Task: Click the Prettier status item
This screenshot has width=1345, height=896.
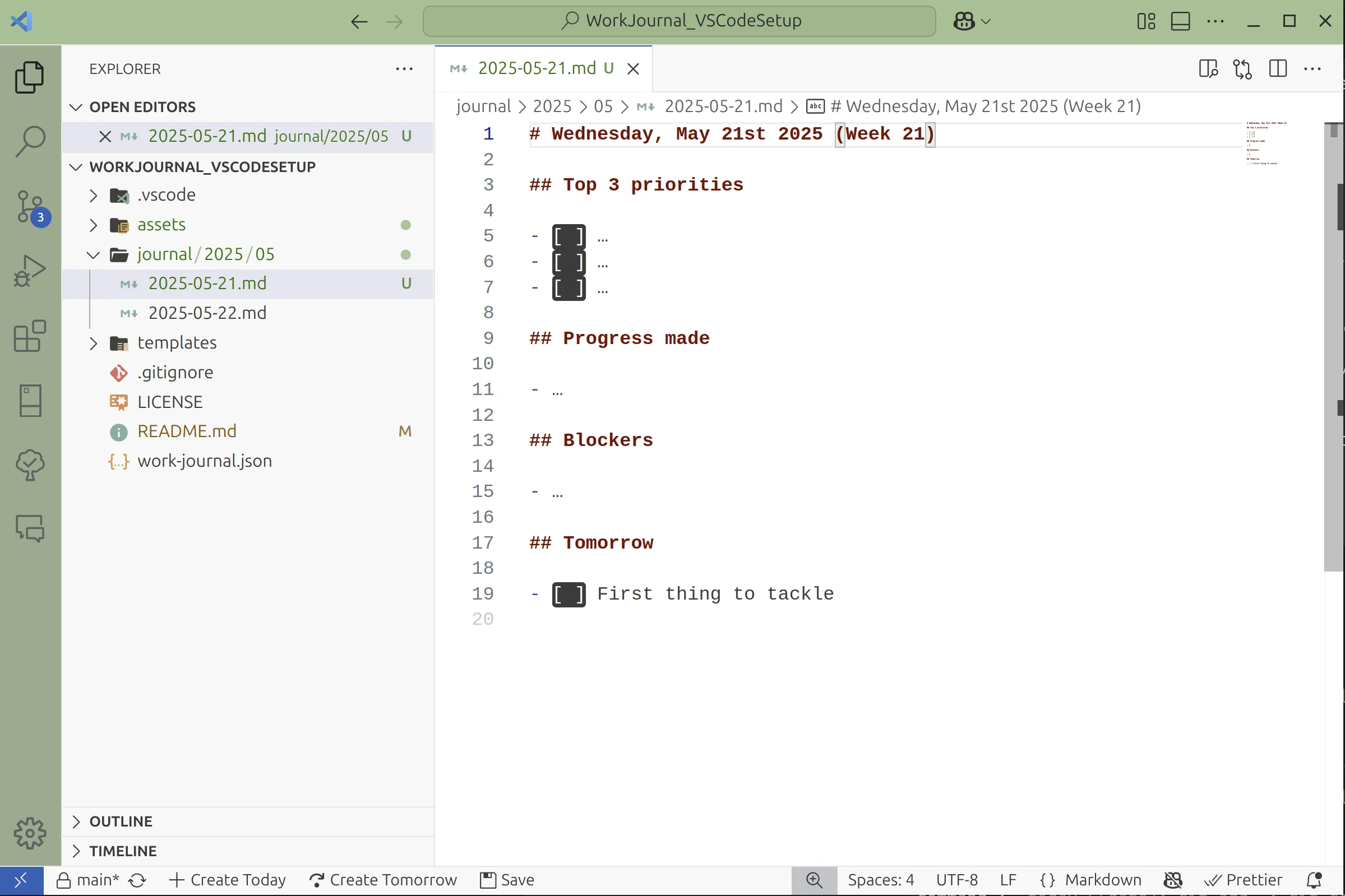Action: tap(1244, 880)
